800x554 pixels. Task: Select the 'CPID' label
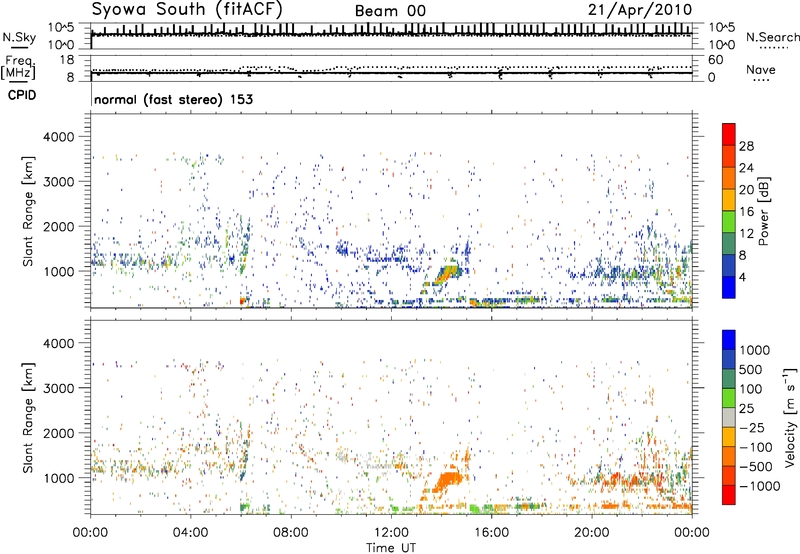22,95
